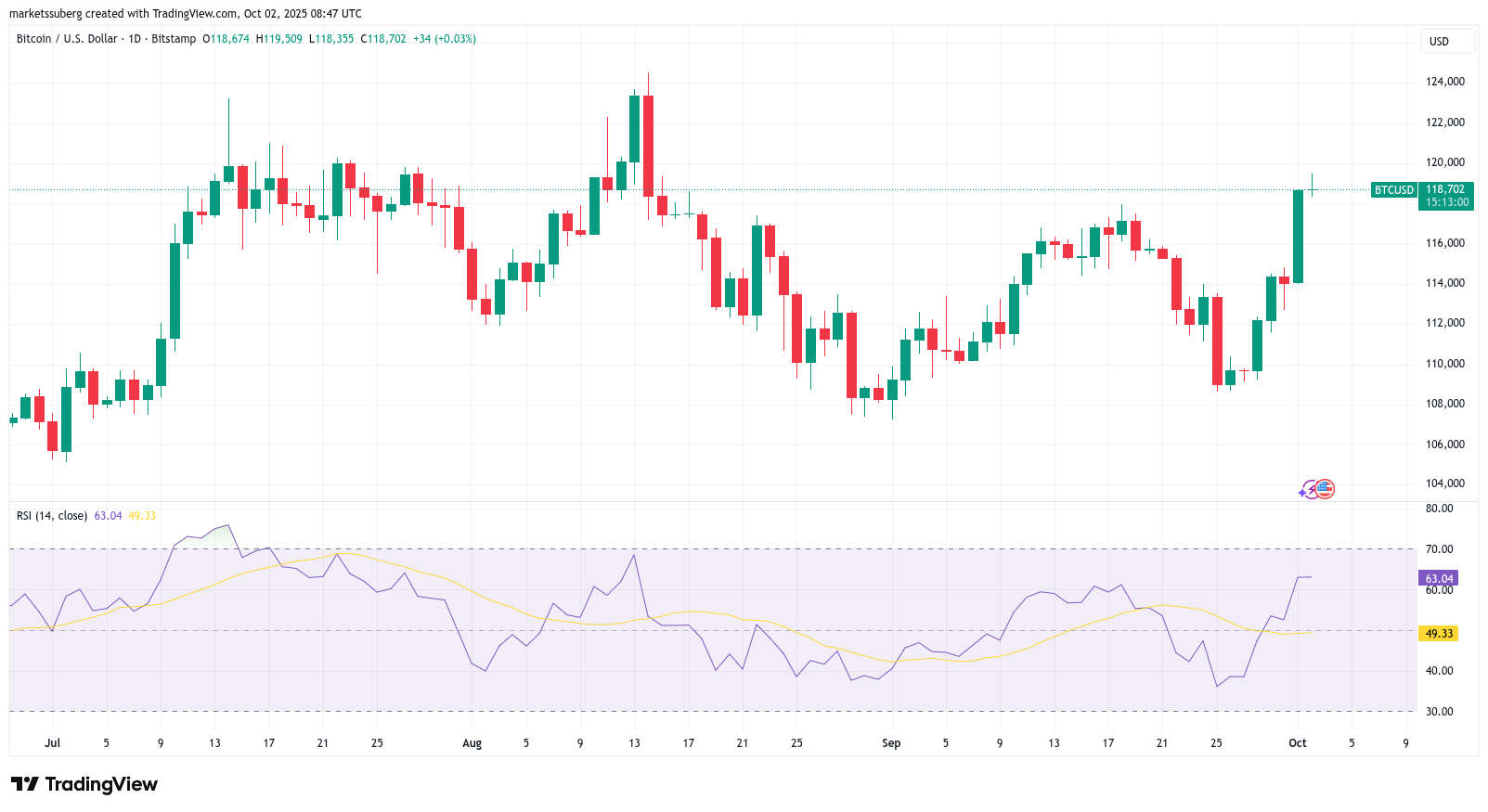
Task: Open the USD currency selector
Action: (x=1439, y=42)
